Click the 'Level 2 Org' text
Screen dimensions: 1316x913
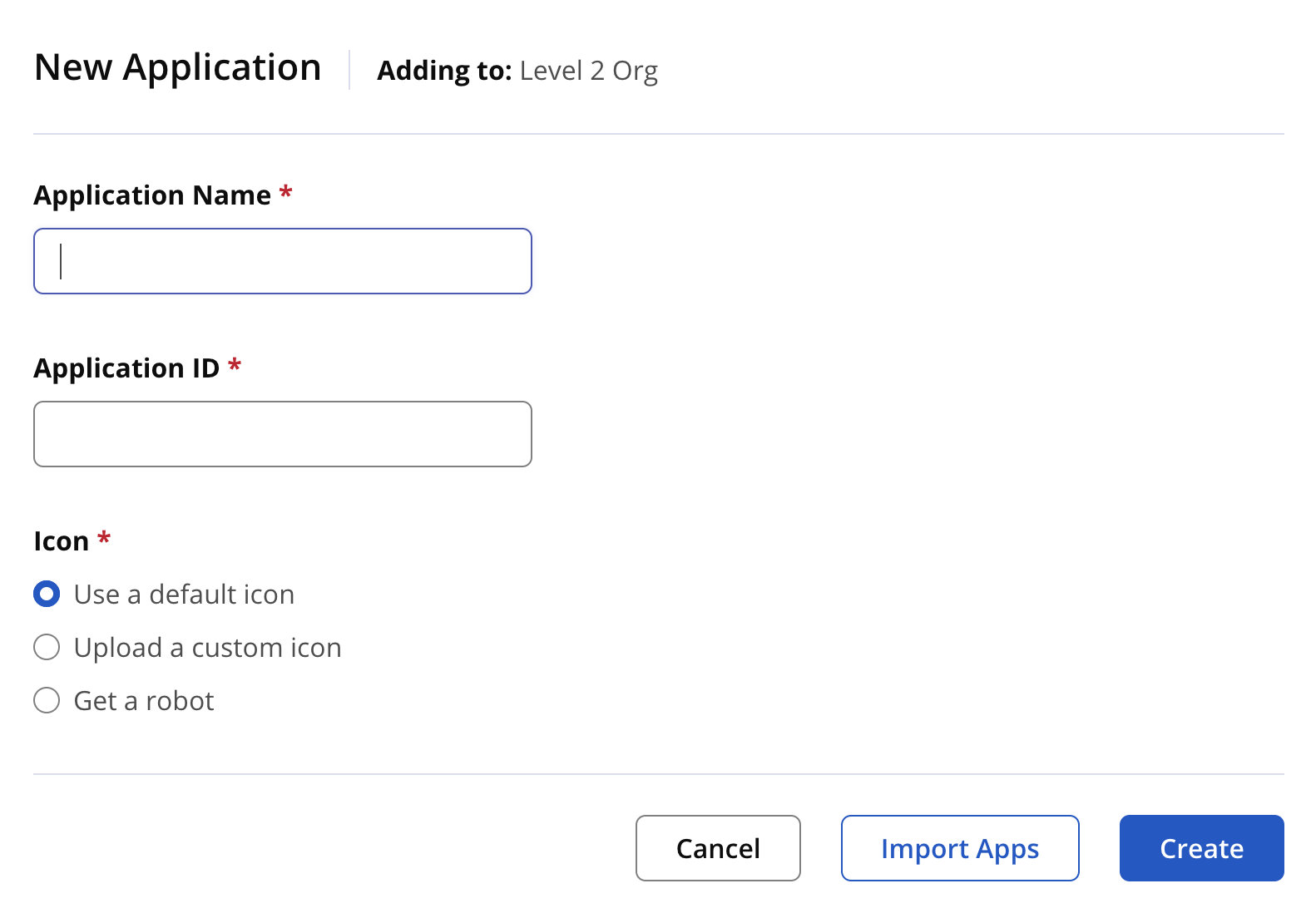[589, 71]
